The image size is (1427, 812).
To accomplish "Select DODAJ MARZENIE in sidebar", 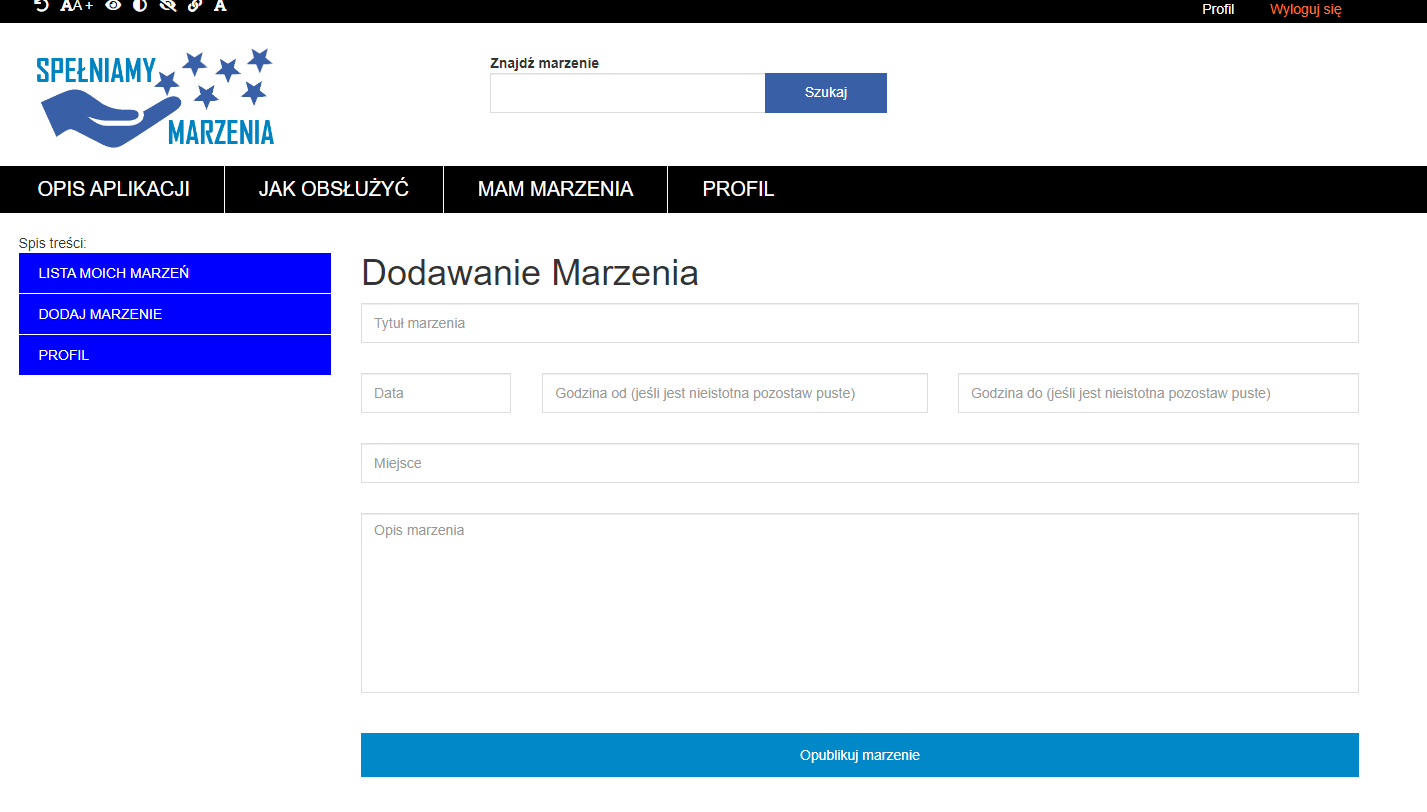I will click(174, 314).
